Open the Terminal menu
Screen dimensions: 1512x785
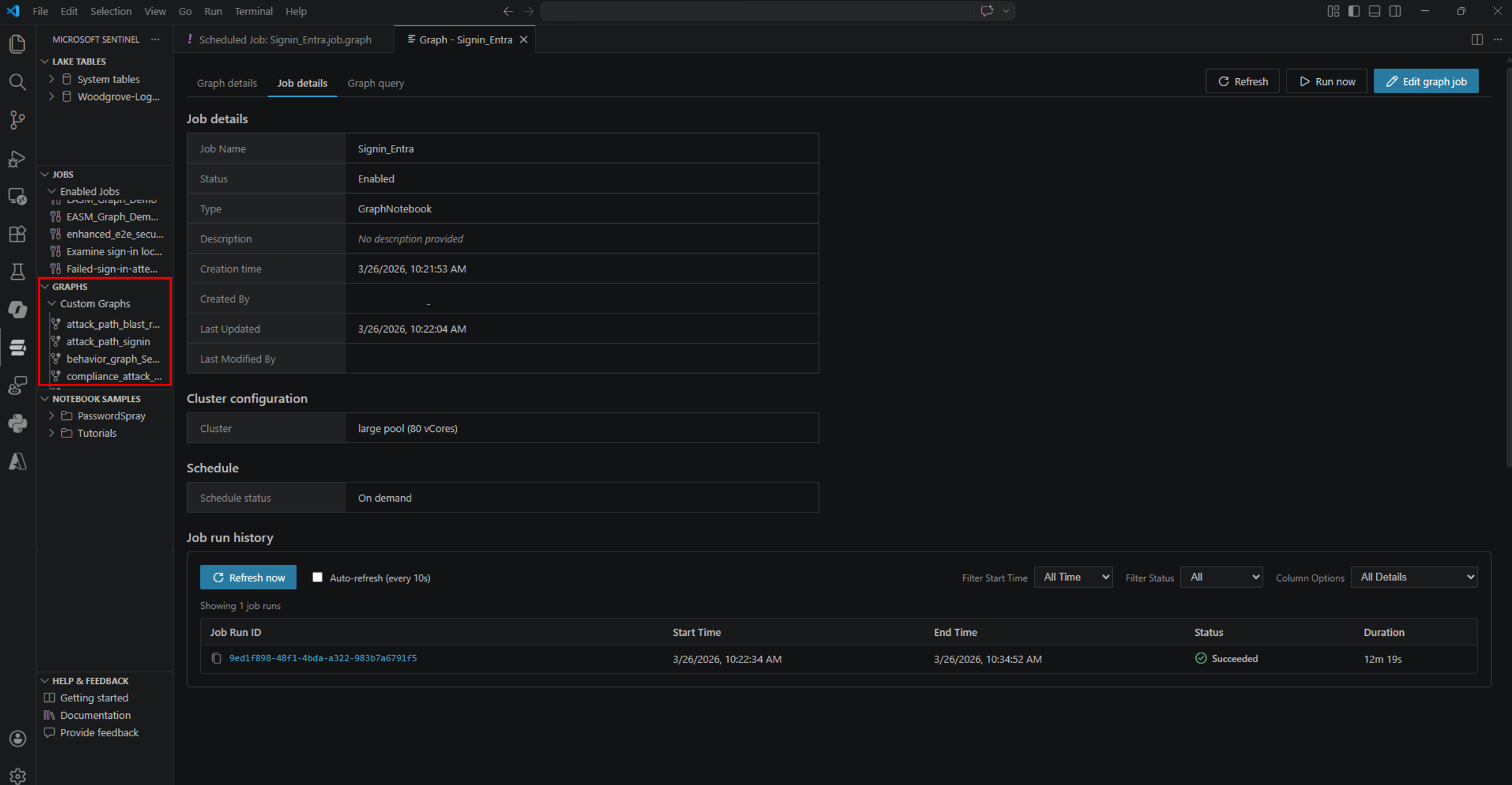[x=253, y=11]
